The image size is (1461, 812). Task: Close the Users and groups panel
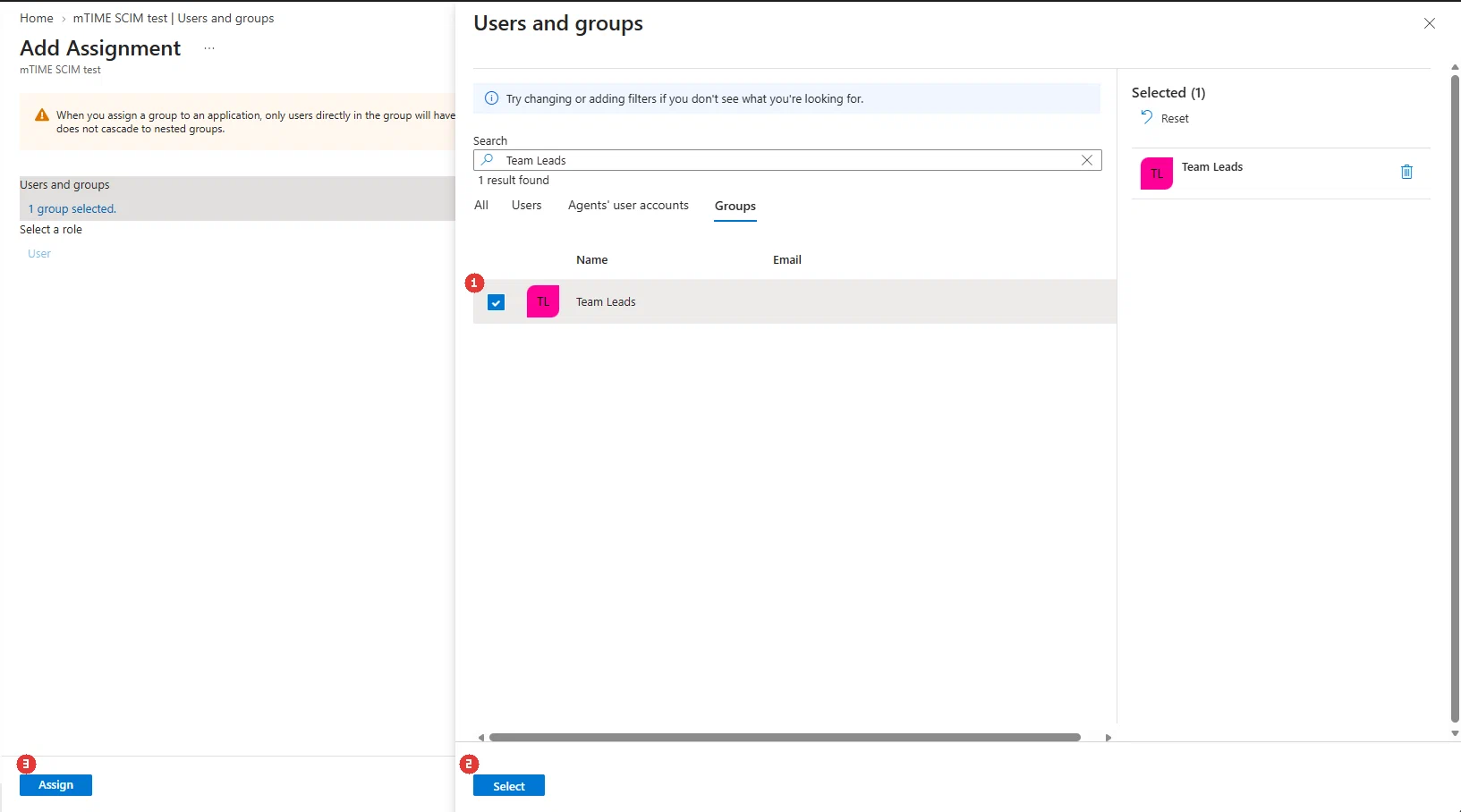1430,23
